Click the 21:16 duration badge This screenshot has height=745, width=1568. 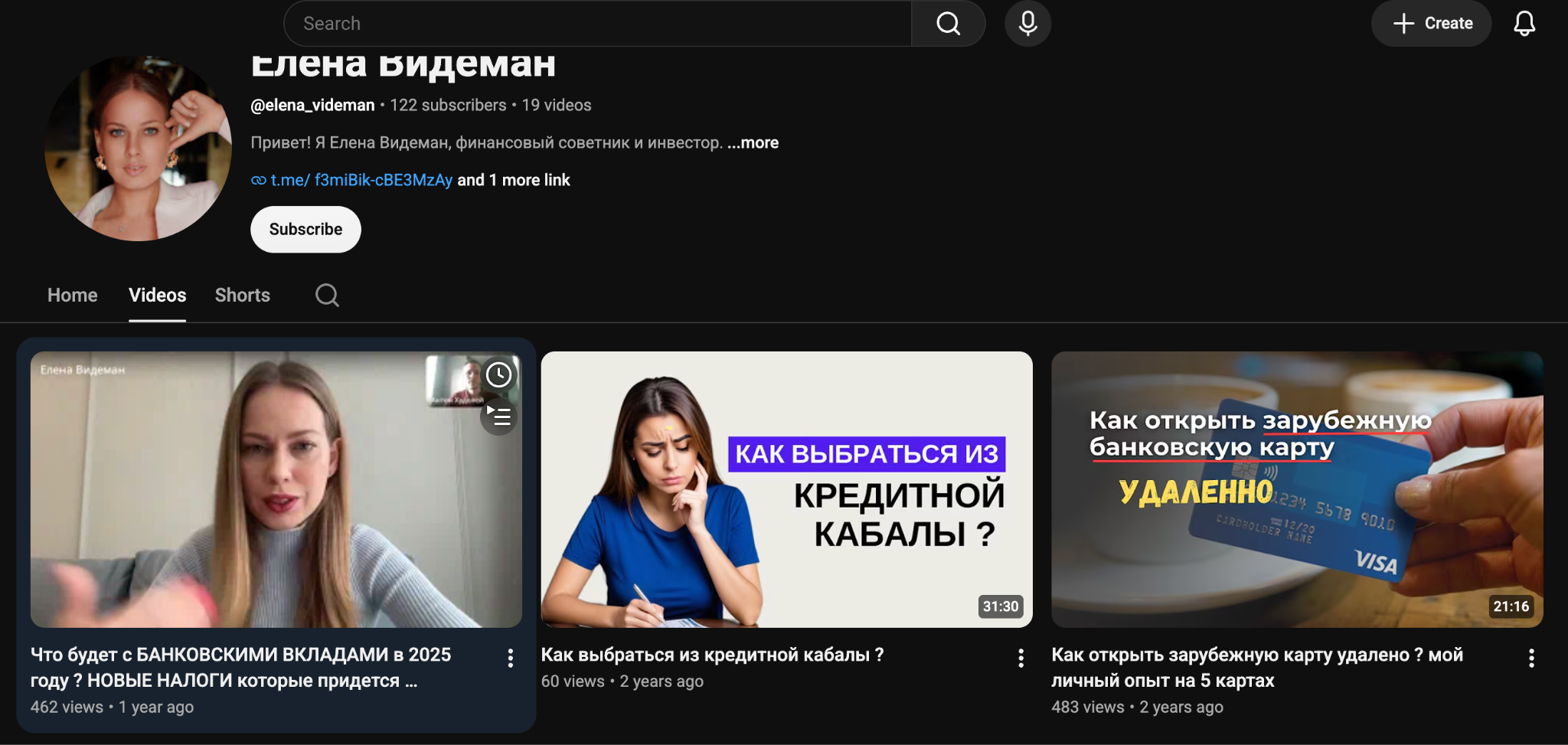point(1511,606)
